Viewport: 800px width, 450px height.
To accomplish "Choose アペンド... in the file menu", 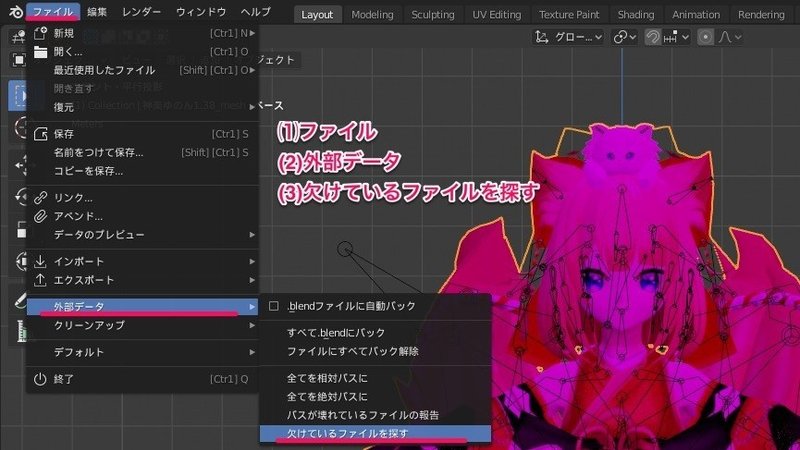I will click(x=142, y=216).
